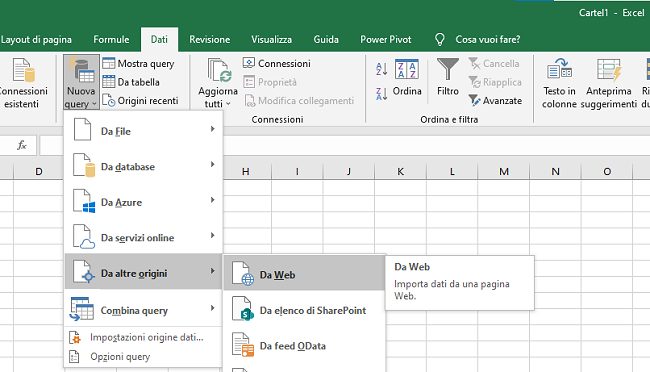
Task: Choose Da Web in the submenu
Action: pos(304,273)
